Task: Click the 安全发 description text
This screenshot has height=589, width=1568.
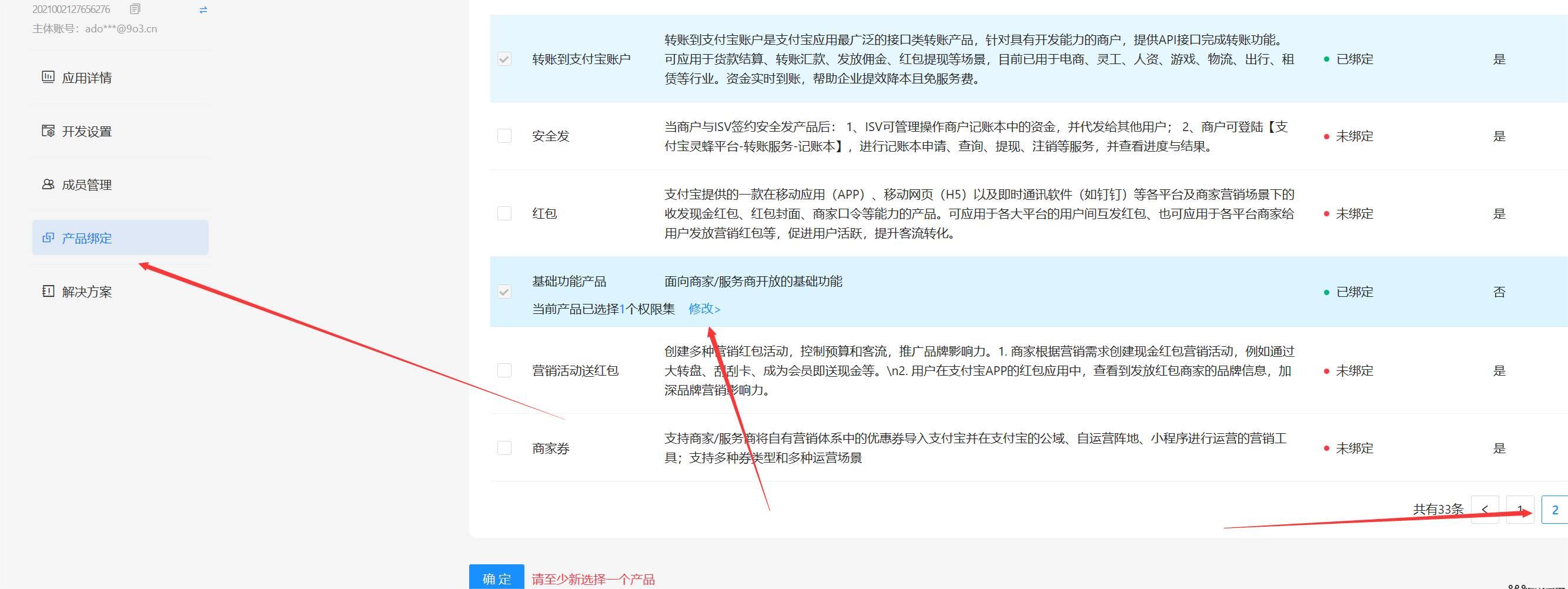Action: 976,136
